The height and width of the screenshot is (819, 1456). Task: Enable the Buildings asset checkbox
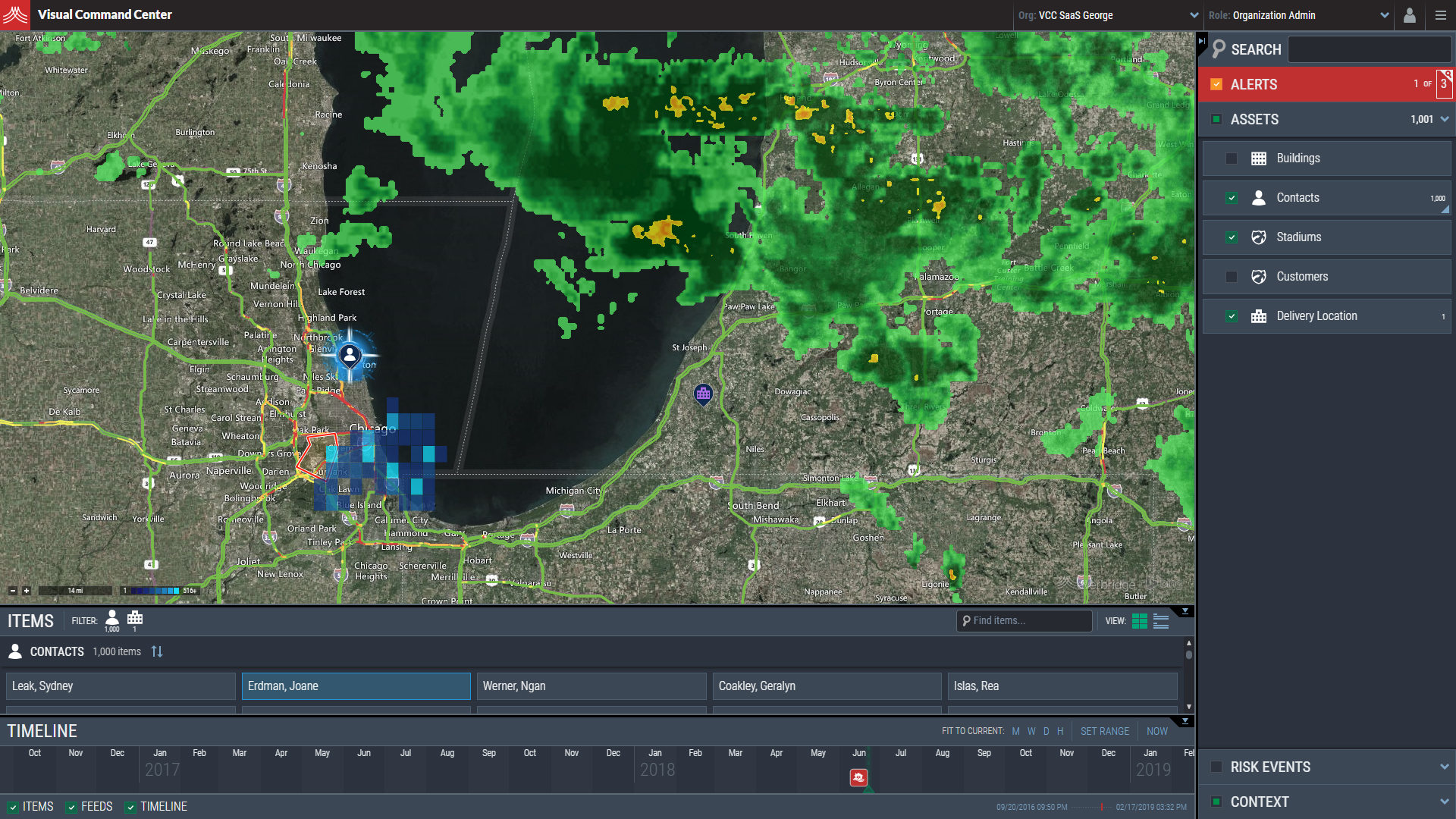click(x=1232, y=158)
